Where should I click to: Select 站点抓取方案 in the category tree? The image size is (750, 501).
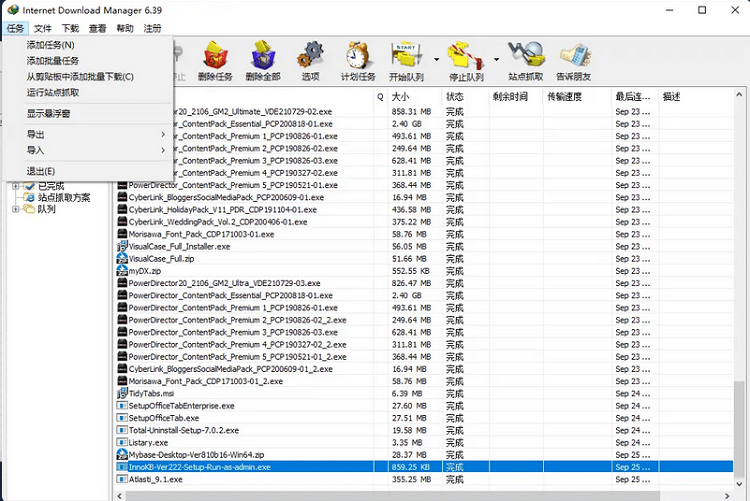click(64, 198)
